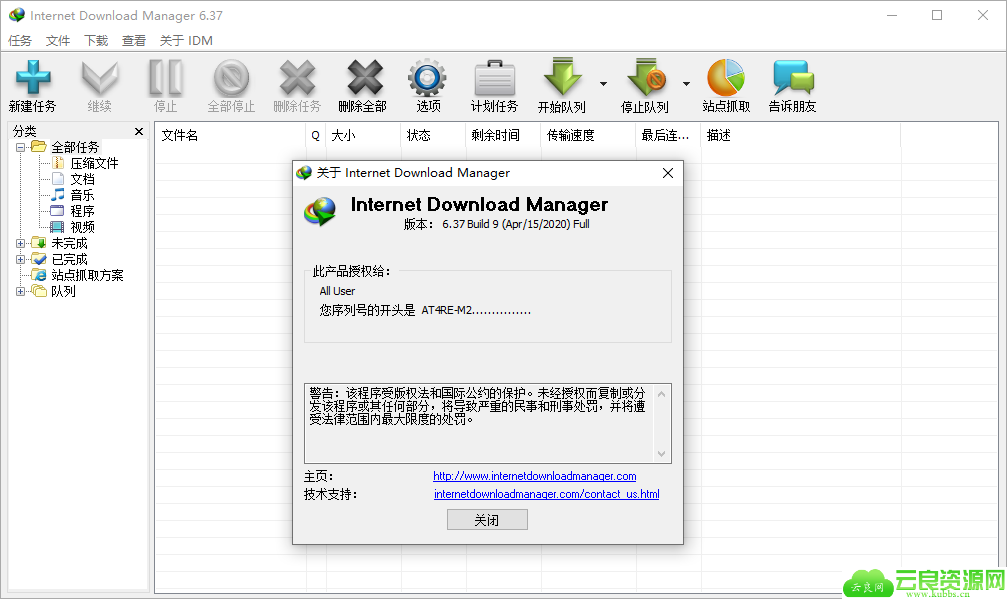Screen dimensions: 1007x599
Task: Click the 停止 (stop) toolbar icon
Action: click(166, 78)
